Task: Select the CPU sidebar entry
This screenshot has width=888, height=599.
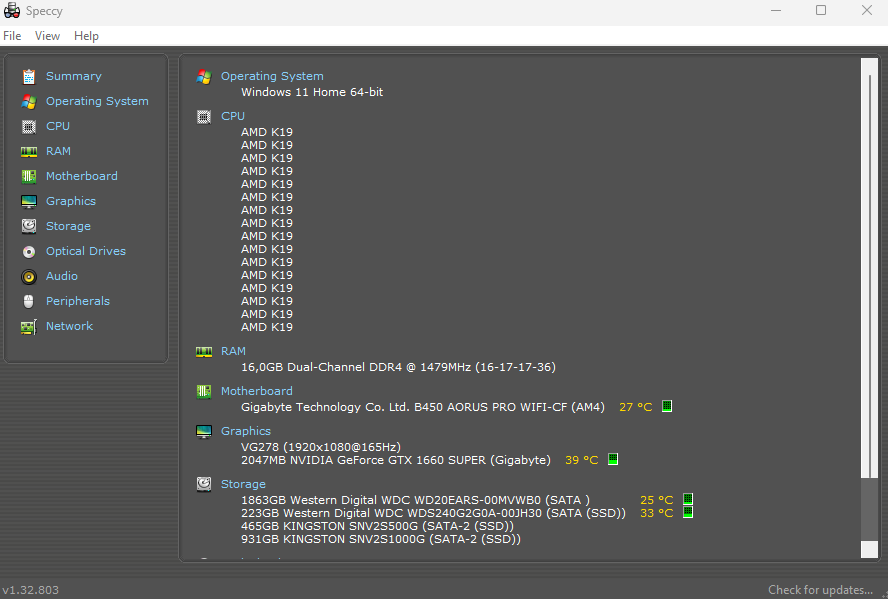Action: pyautogui.click(x=58, y=126)
